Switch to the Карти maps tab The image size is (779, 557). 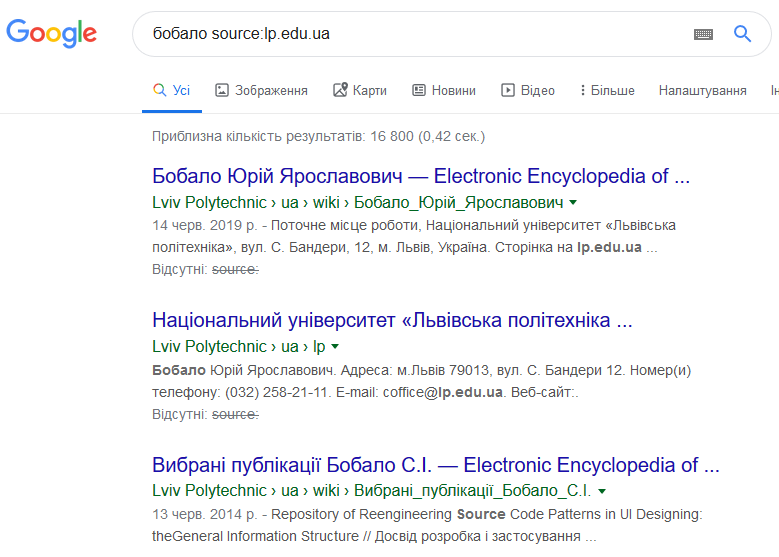point(360,90)
